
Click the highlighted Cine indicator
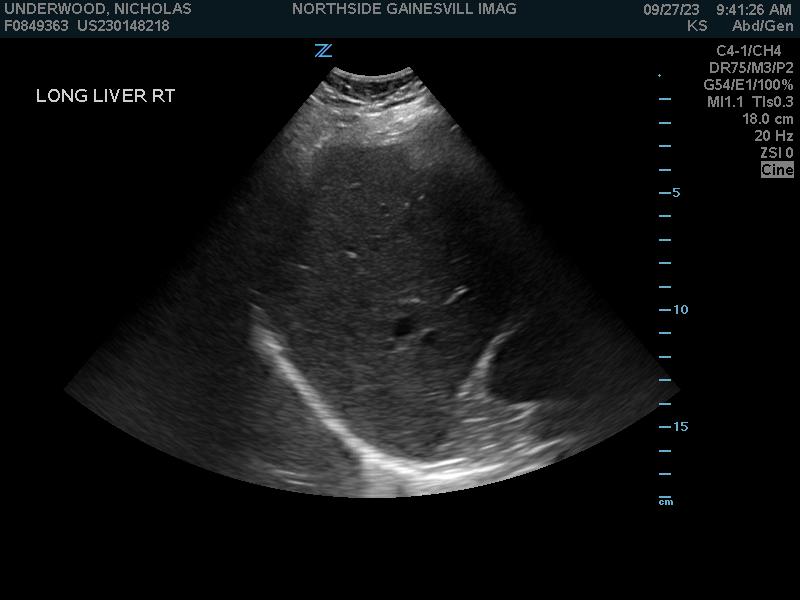(777, 170)
